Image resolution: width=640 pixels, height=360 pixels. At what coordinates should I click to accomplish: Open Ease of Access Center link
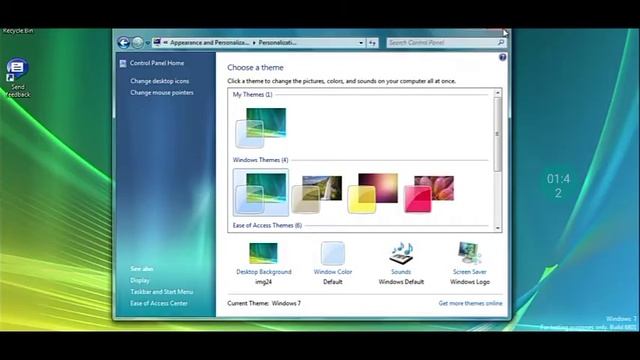tap(159, 303)
